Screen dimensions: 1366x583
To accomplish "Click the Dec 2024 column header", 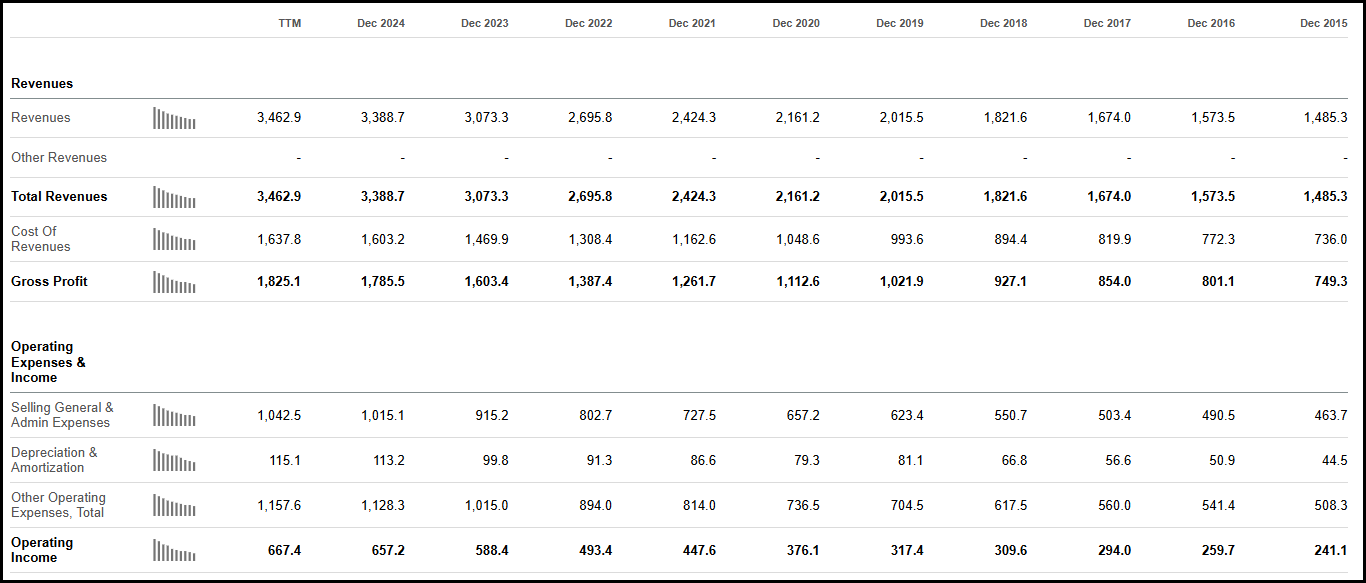I will 381,22.
